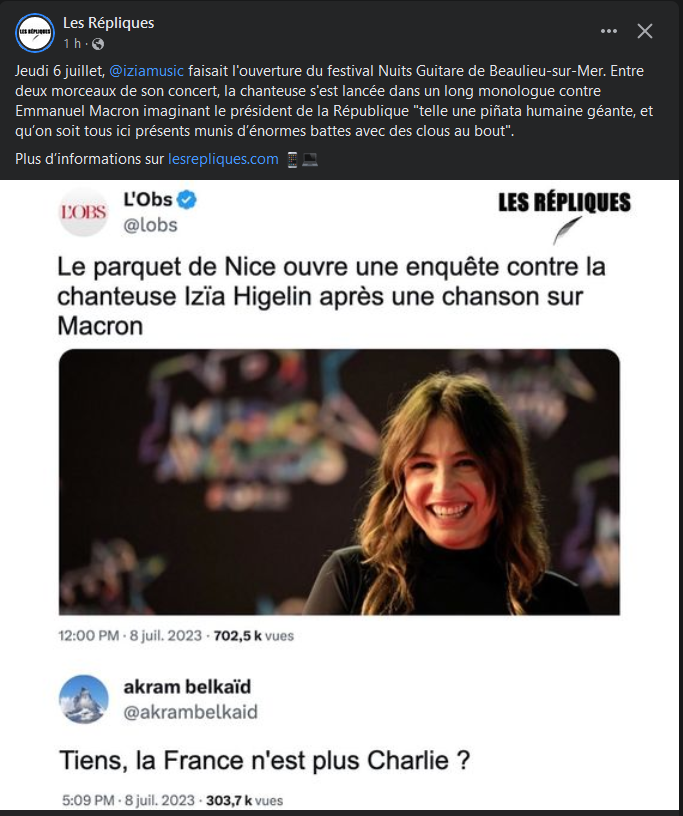Click the L'Obs red logo avatar
Screen dimensions: 683x816
coord(83,212)
